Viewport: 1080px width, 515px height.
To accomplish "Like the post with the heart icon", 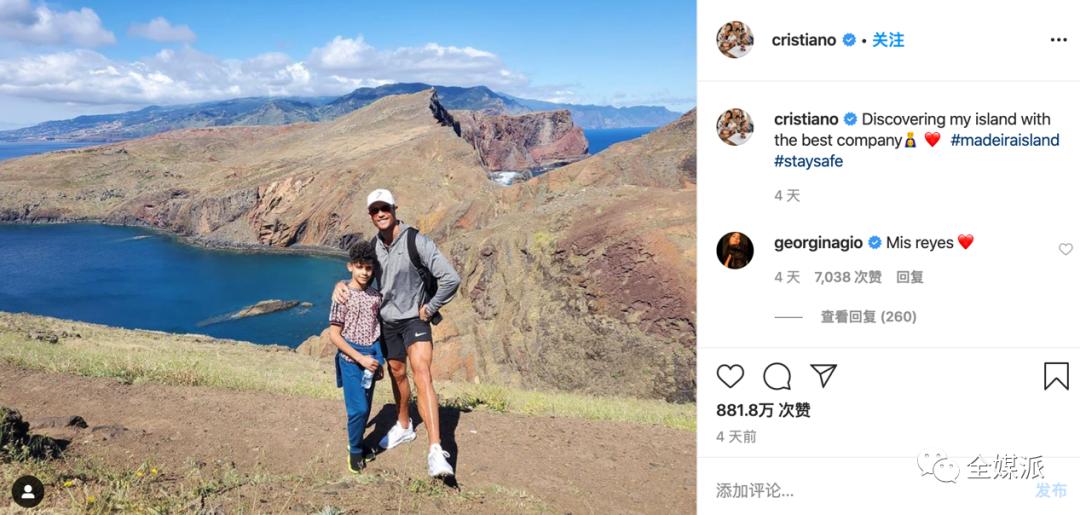I will (730, 376).
